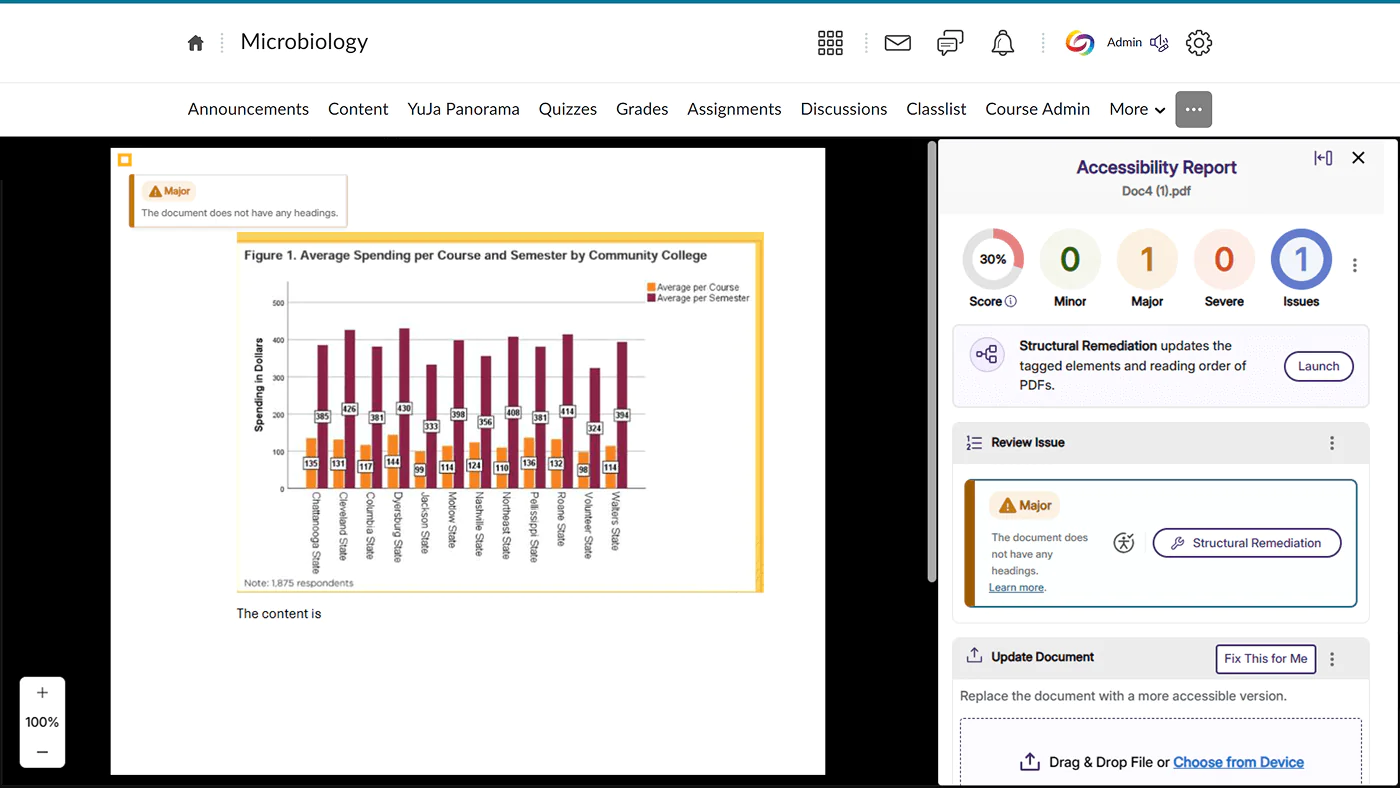
Task: Open the admin settings gear icon
Action: click(1198, 43)
